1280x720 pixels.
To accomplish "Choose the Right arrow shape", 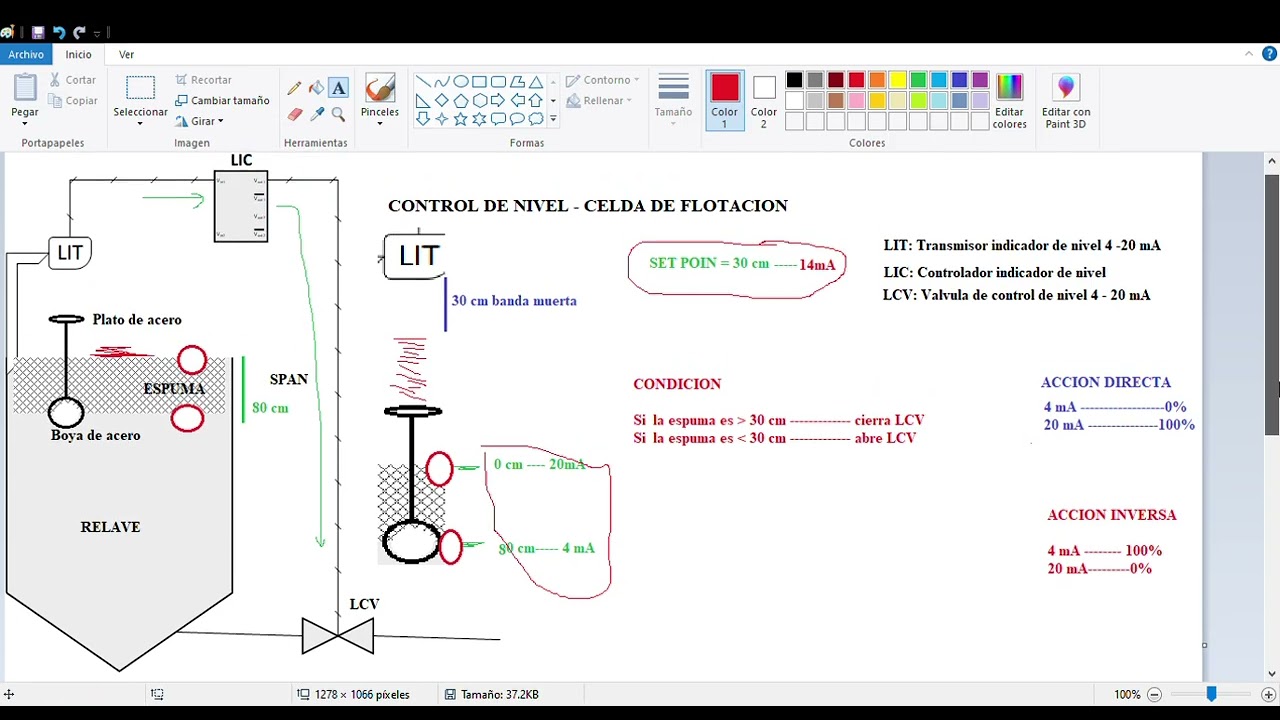I will point(498,100).
